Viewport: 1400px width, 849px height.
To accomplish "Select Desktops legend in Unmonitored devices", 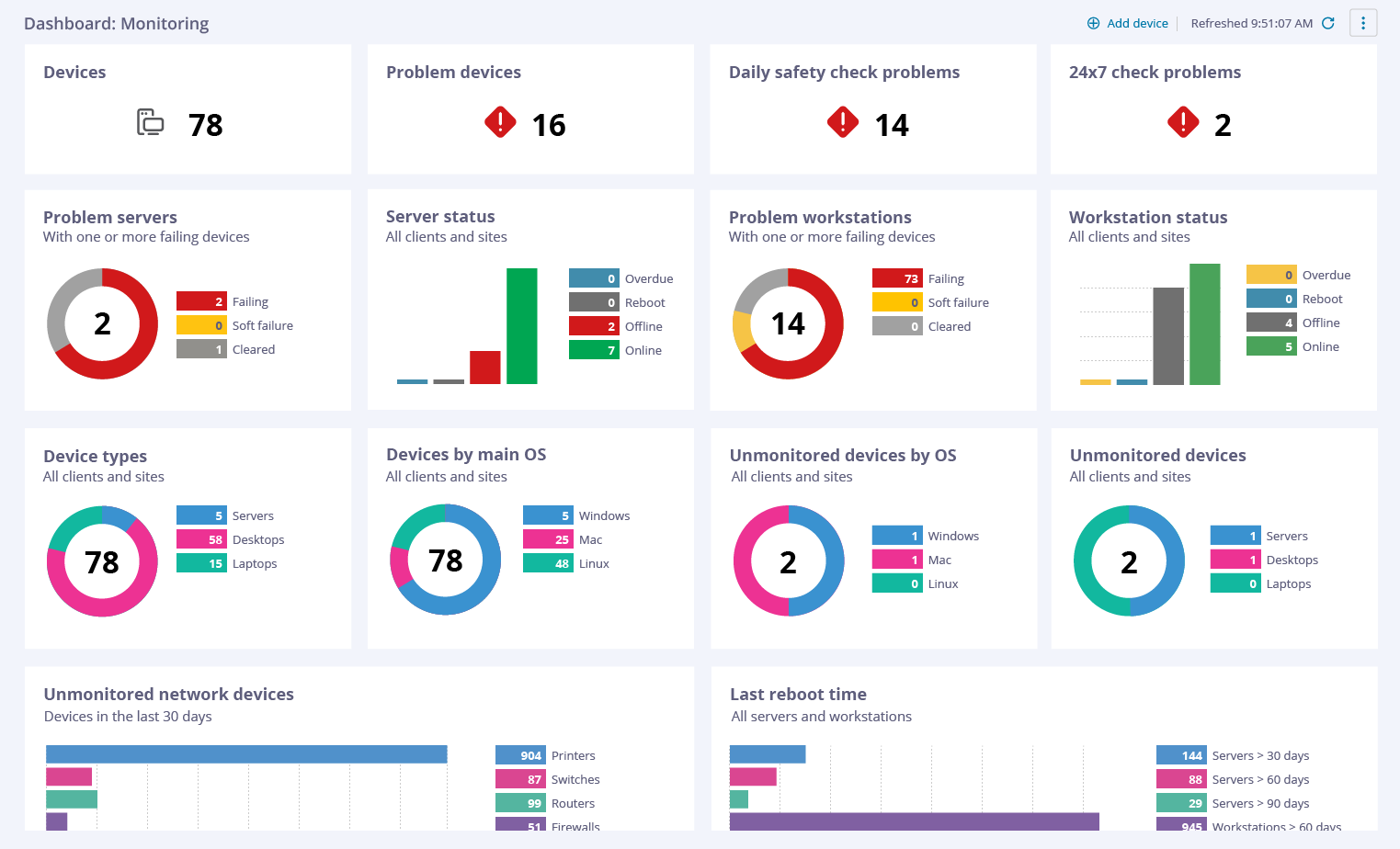I will (1265, 560).
